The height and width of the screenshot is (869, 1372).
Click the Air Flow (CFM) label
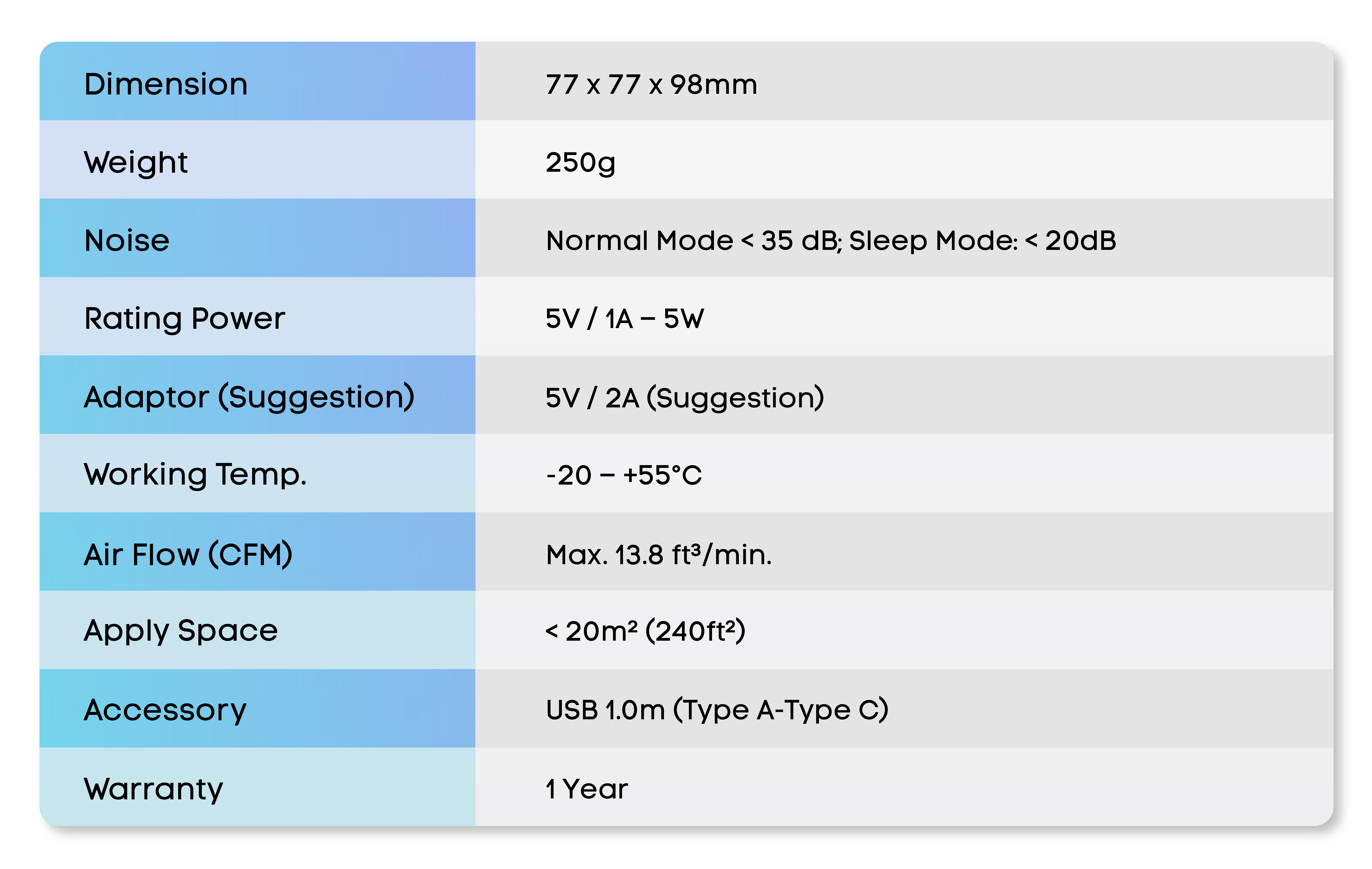[x=189, y=554]
